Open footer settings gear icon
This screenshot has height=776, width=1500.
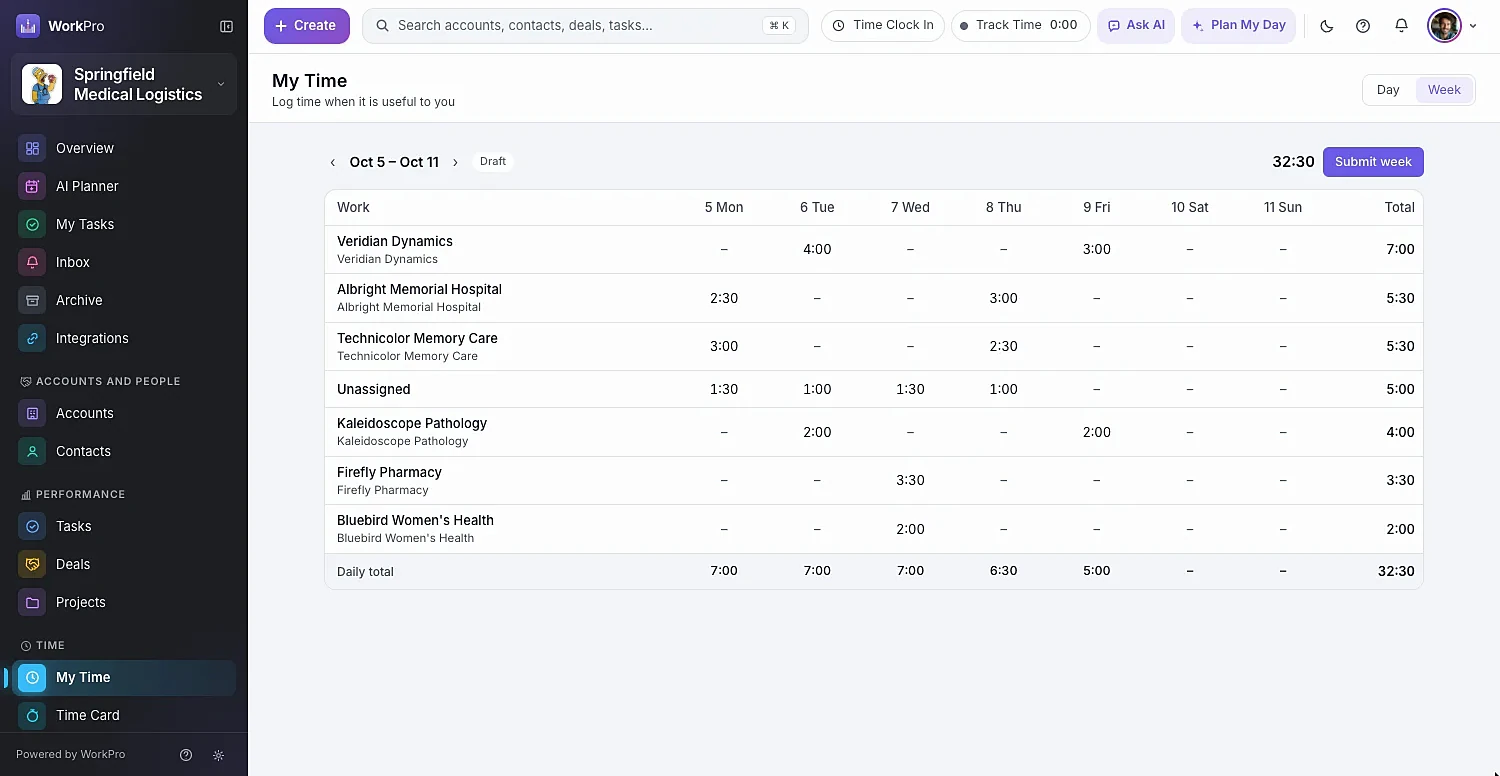point(218,755)
